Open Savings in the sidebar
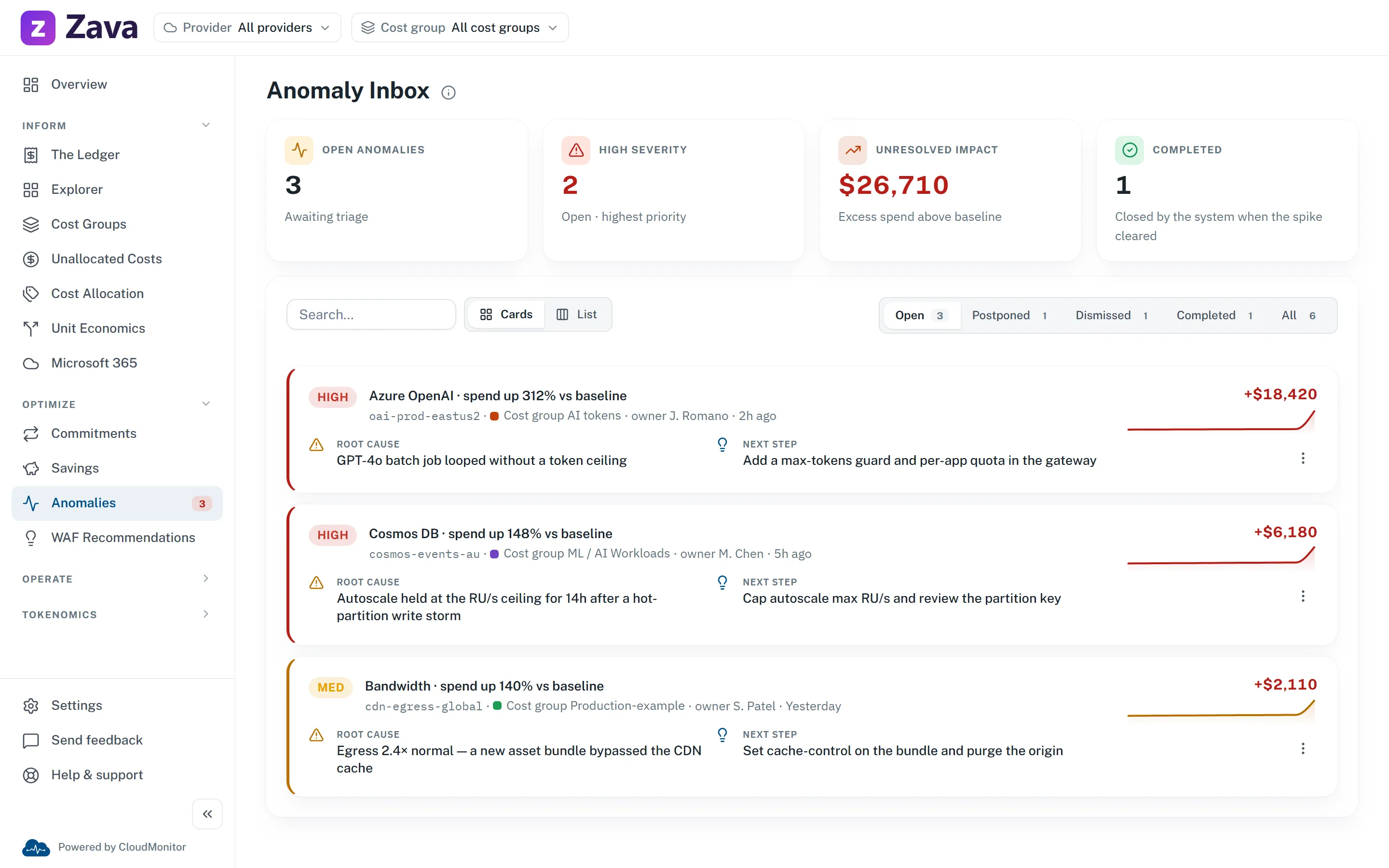The width and height of the screenshot is (1389, 868). tap(117, 468)
